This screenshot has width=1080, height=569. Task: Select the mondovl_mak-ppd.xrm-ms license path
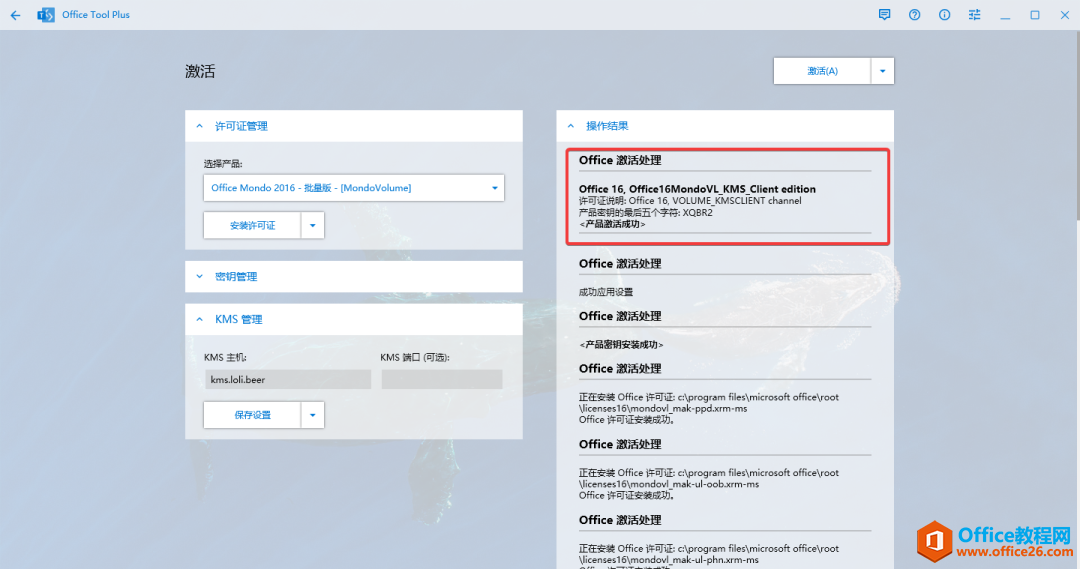[x=709, y=402]
